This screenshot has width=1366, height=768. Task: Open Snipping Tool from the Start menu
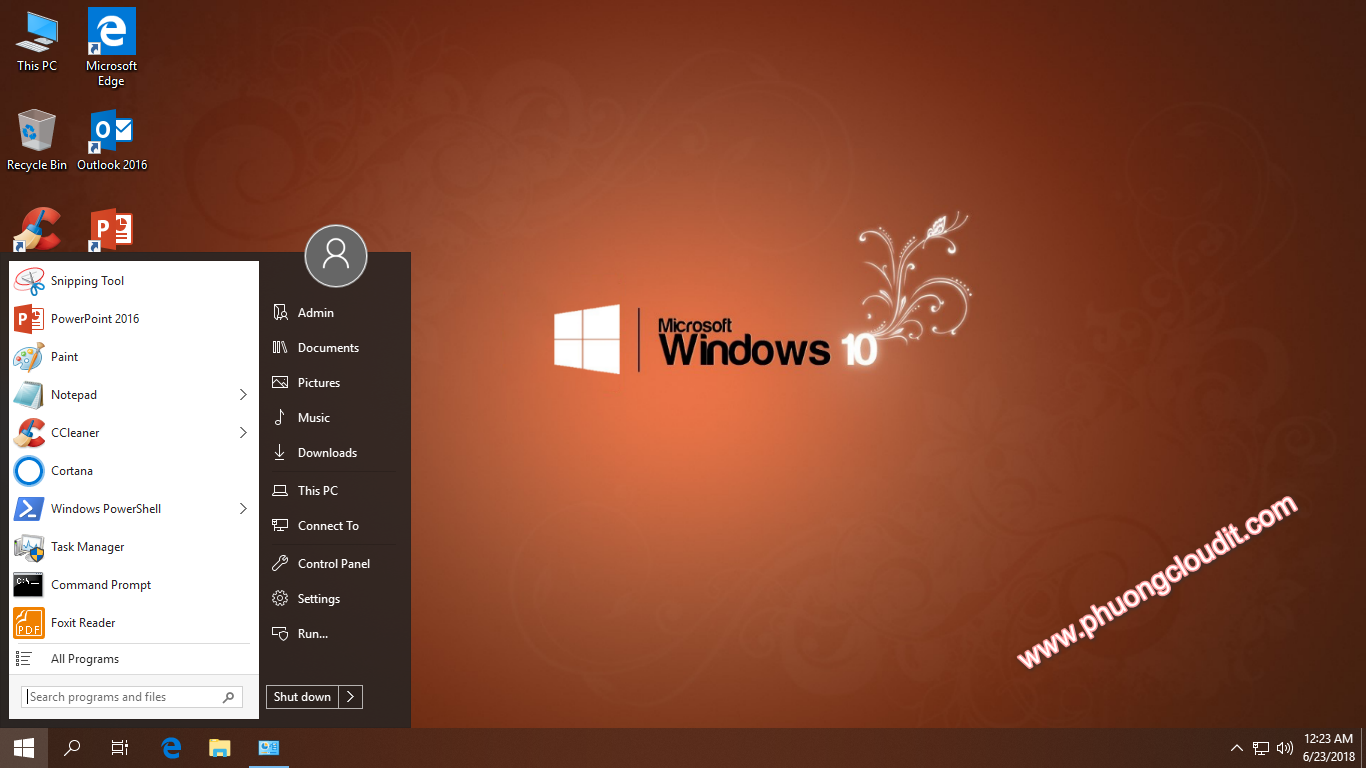pos(88,281)
